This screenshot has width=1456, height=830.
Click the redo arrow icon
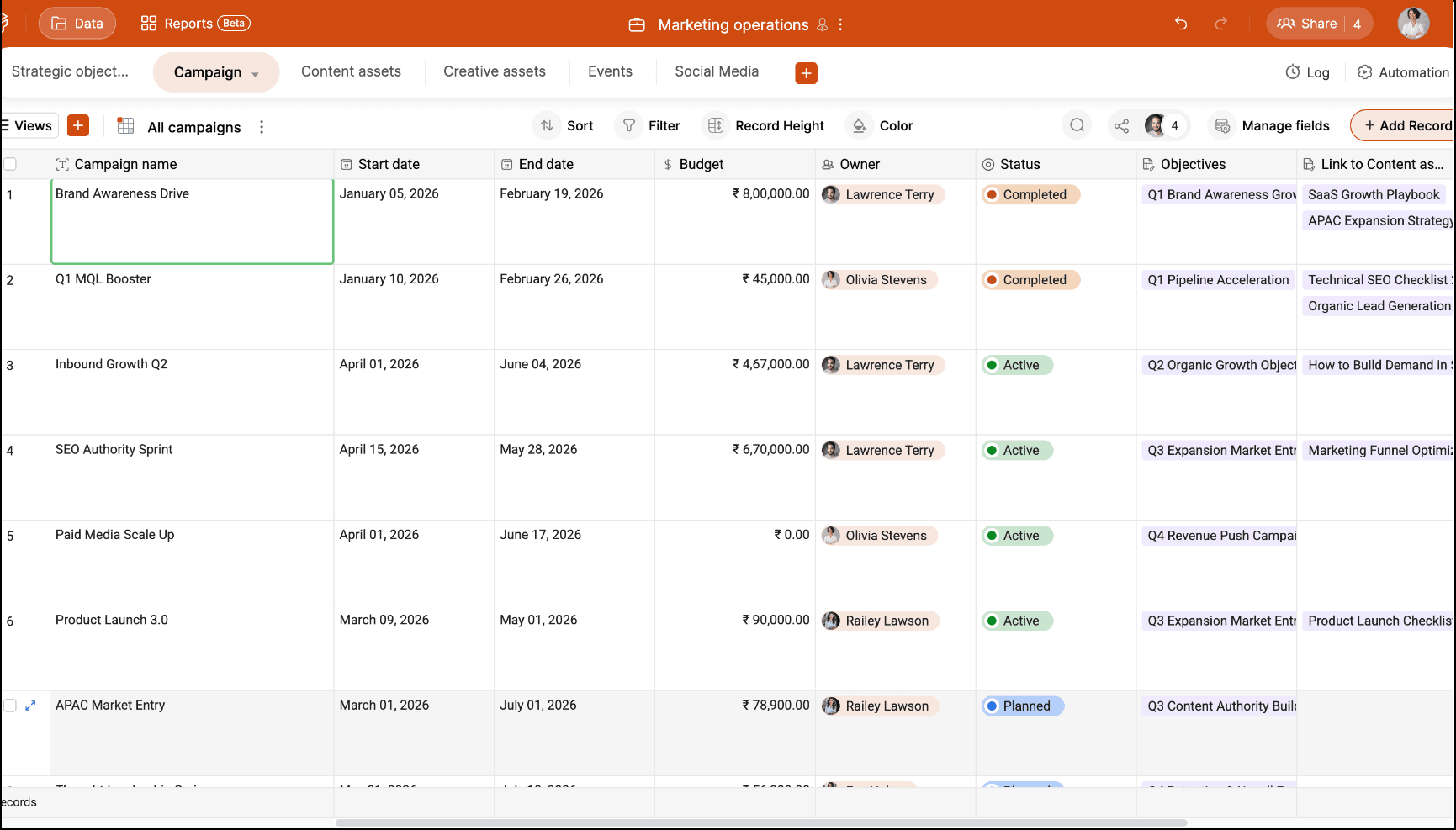point(1220,24)
